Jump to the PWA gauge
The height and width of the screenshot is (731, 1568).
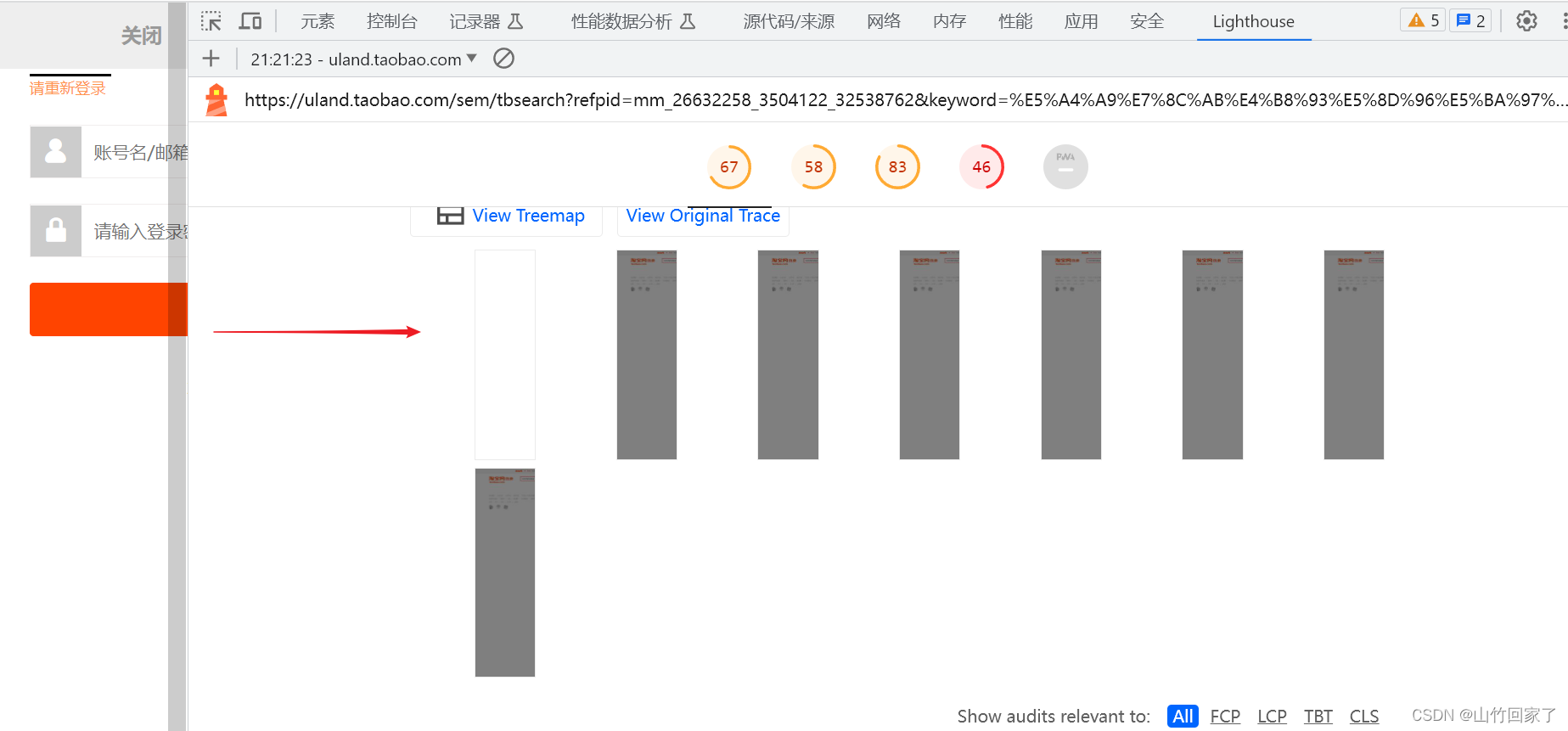(x=1065, y=166)
